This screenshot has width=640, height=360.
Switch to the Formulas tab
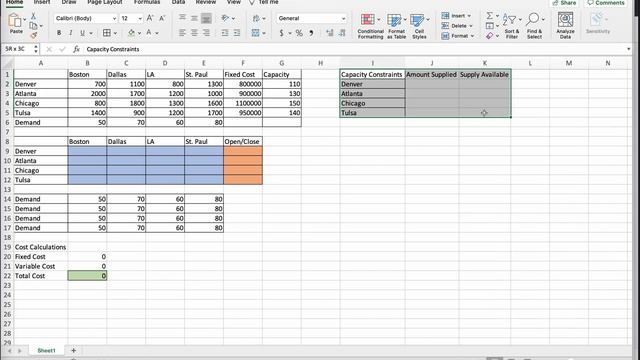tap(147, 2)
